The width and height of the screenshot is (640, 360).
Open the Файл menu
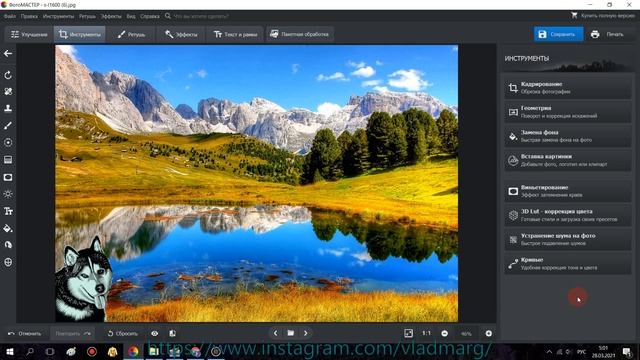pyautogui.click(x=10, y=16)
